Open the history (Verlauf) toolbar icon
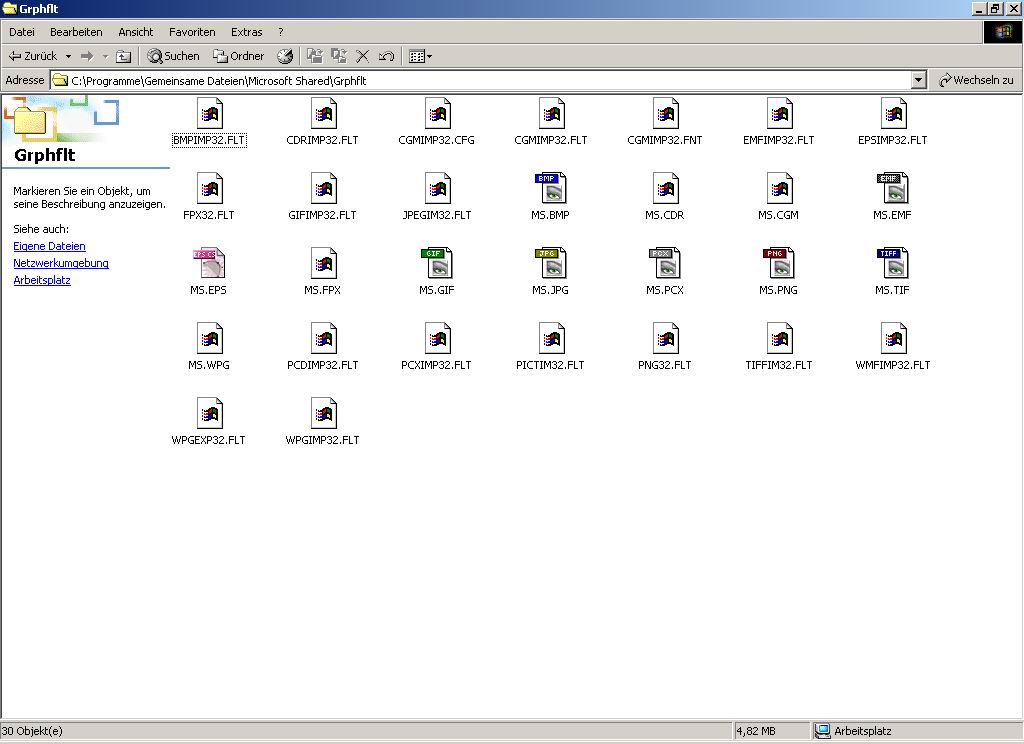This screenshot has height=744, width=1024. tap(285, 56)
